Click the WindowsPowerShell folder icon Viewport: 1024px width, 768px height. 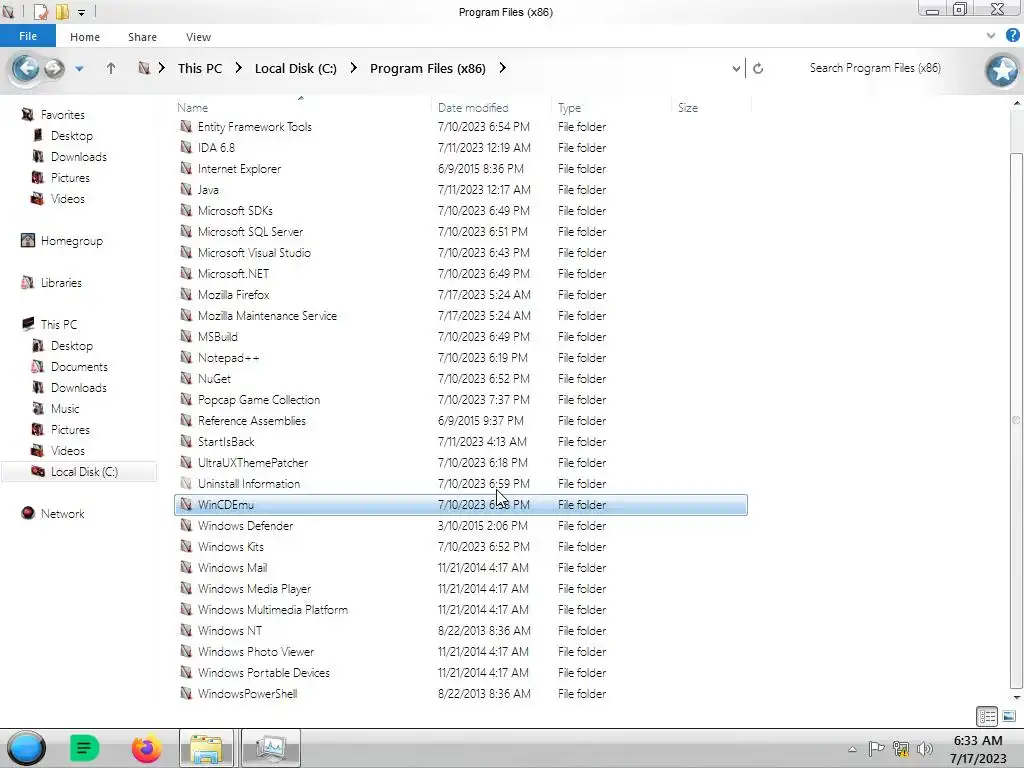[186, 692]
